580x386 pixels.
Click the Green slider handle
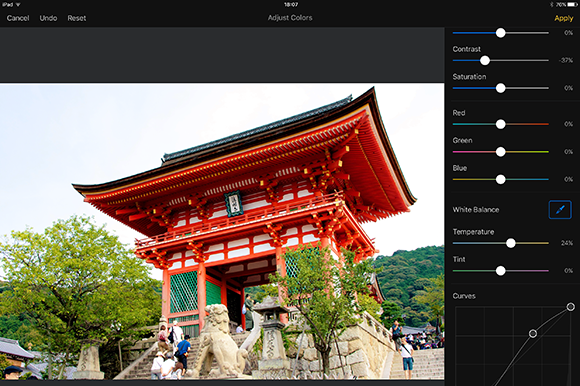(500, 152)
